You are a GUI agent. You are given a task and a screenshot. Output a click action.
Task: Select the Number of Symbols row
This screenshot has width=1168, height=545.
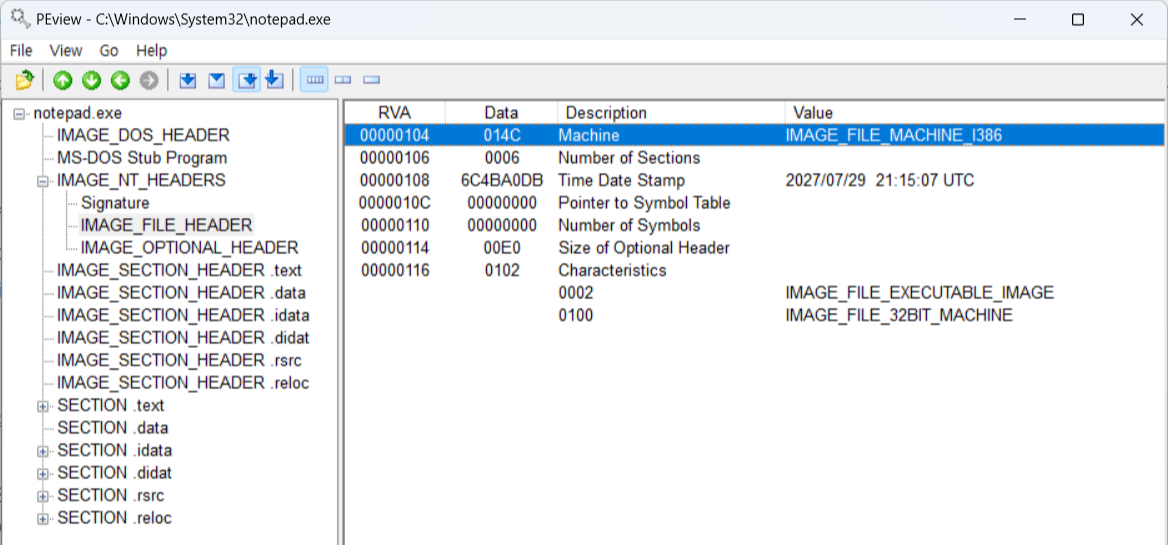(755, 225)
